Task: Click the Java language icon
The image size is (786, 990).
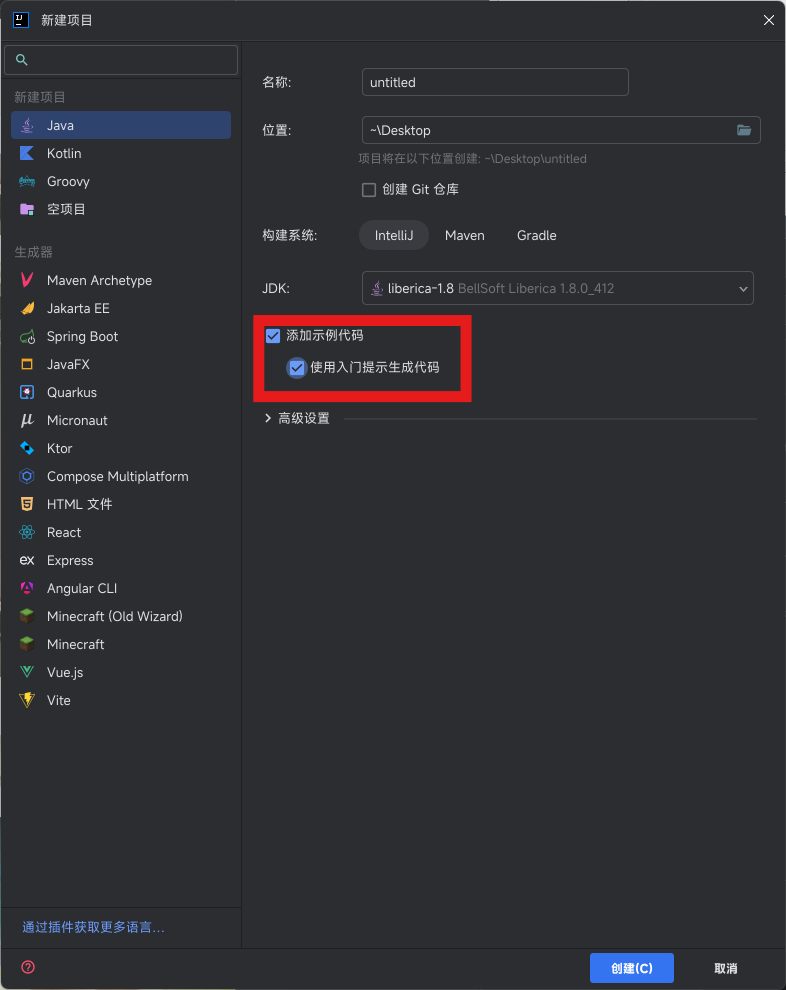Action: [27, 125]
